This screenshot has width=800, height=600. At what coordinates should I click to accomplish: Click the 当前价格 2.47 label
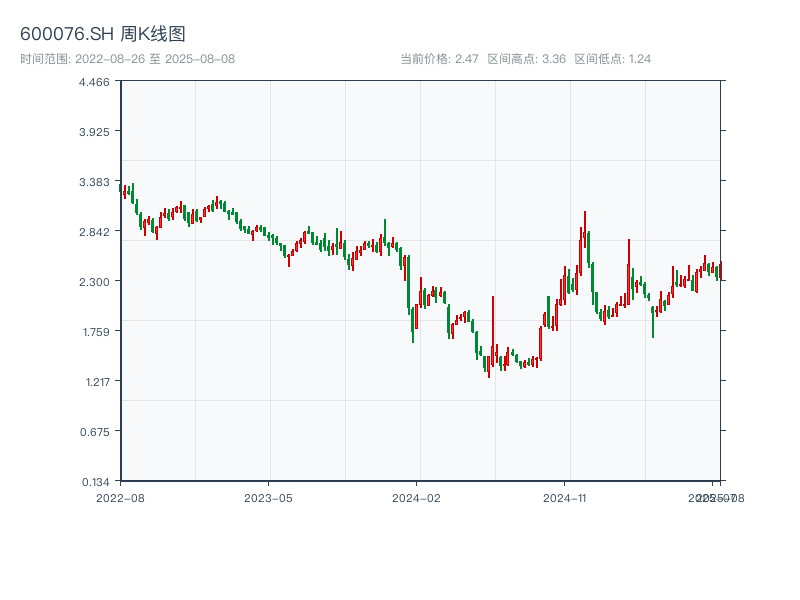[x=439, y=59]
